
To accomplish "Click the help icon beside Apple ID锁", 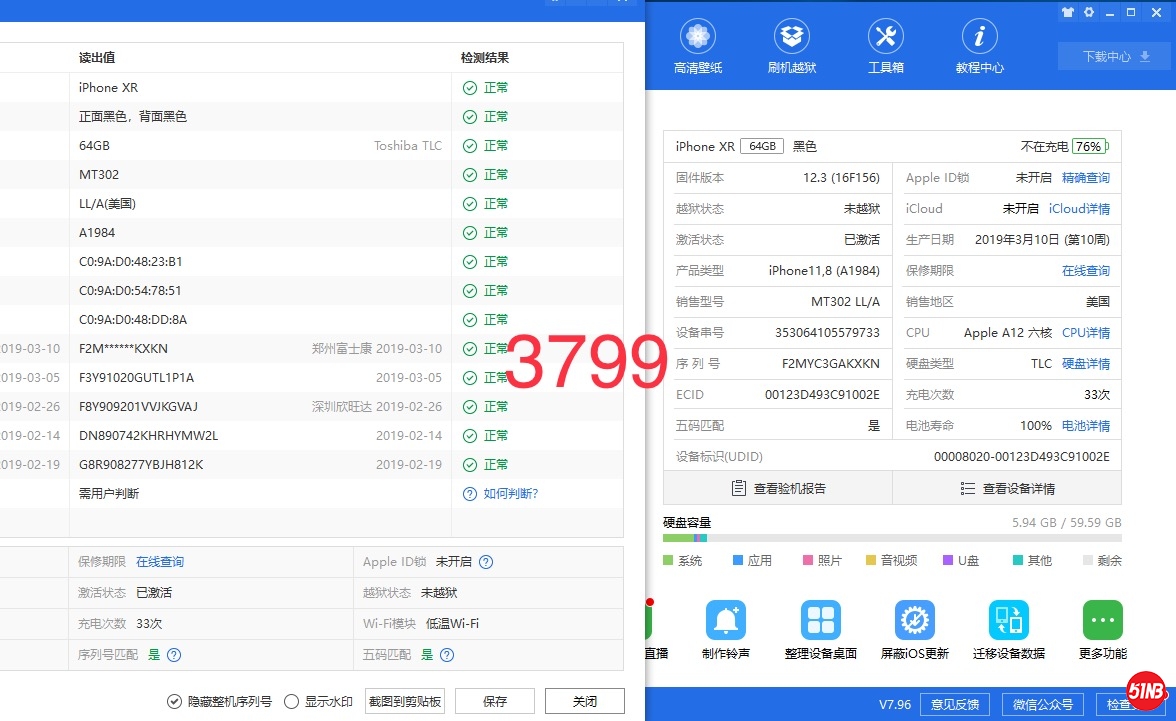I will (486, 563).
